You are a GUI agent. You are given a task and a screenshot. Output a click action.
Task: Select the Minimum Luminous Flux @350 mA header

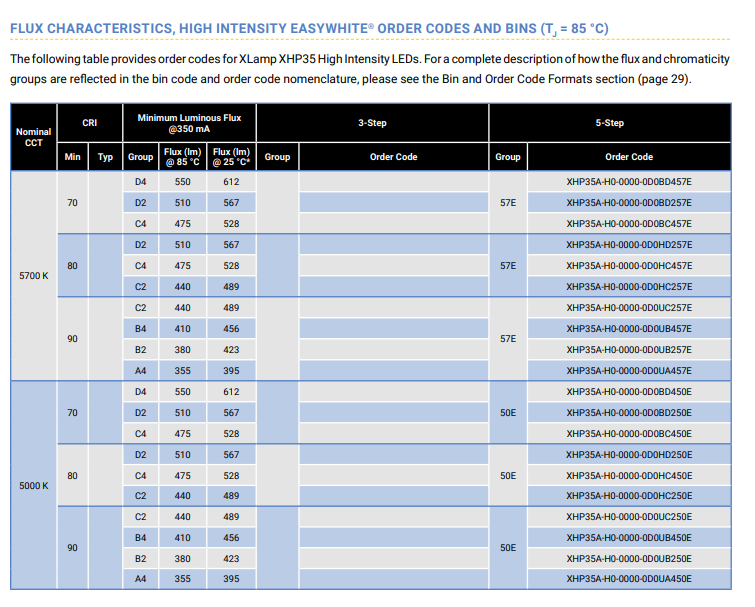189,123
